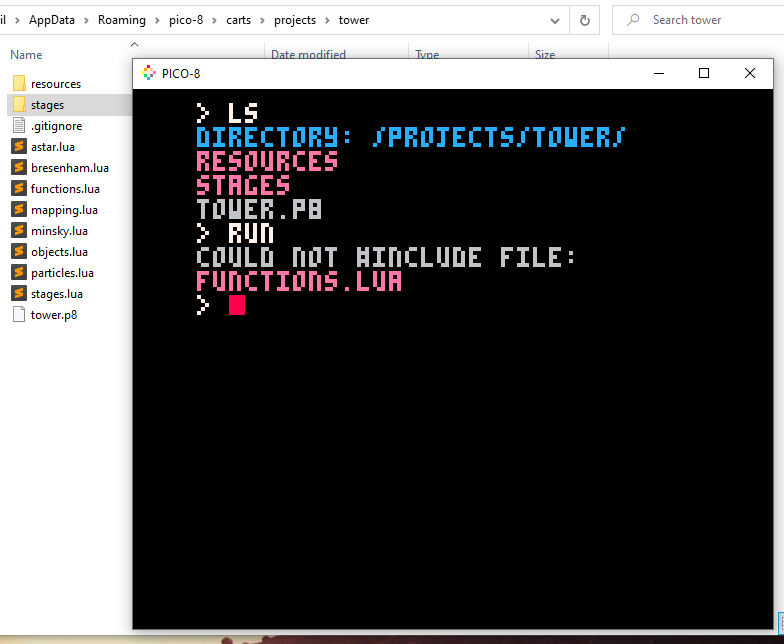
Task: Click the PICO-8 window logo icon
Action: [148, 73]
